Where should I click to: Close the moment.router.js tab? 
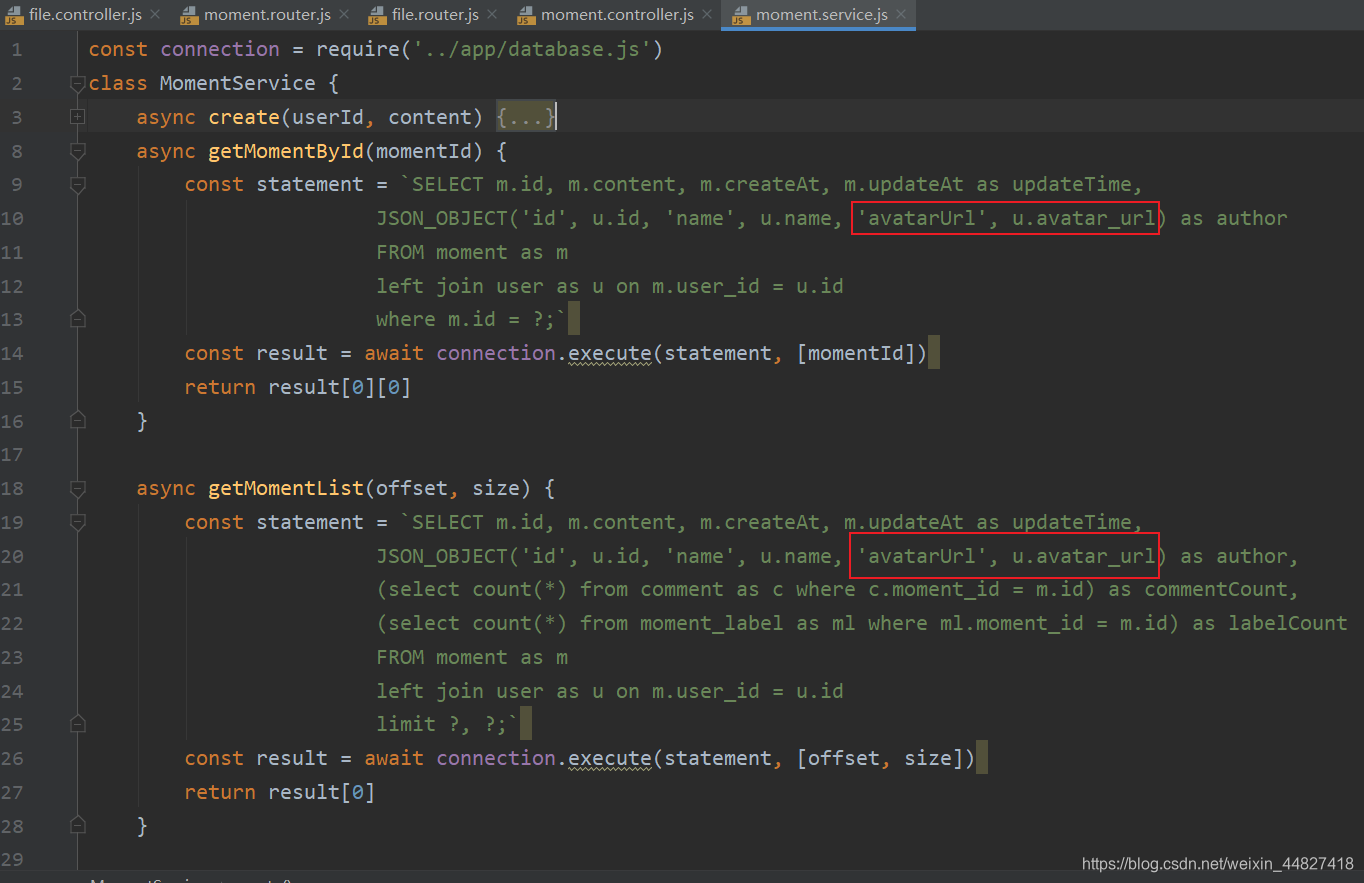(x=344, y=15)
